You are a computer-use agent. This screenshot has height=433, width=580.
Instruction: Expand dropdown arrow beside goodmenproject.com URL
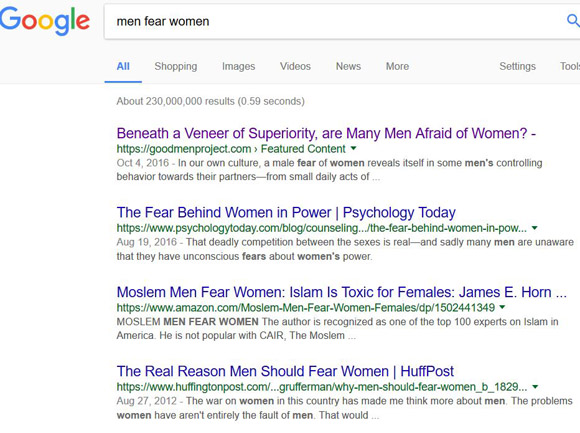pos(354,148)
